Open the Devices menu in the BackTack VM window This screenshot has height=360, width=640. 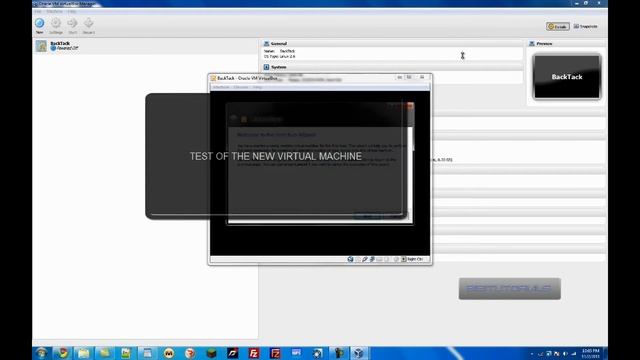[x=241, y=87]
